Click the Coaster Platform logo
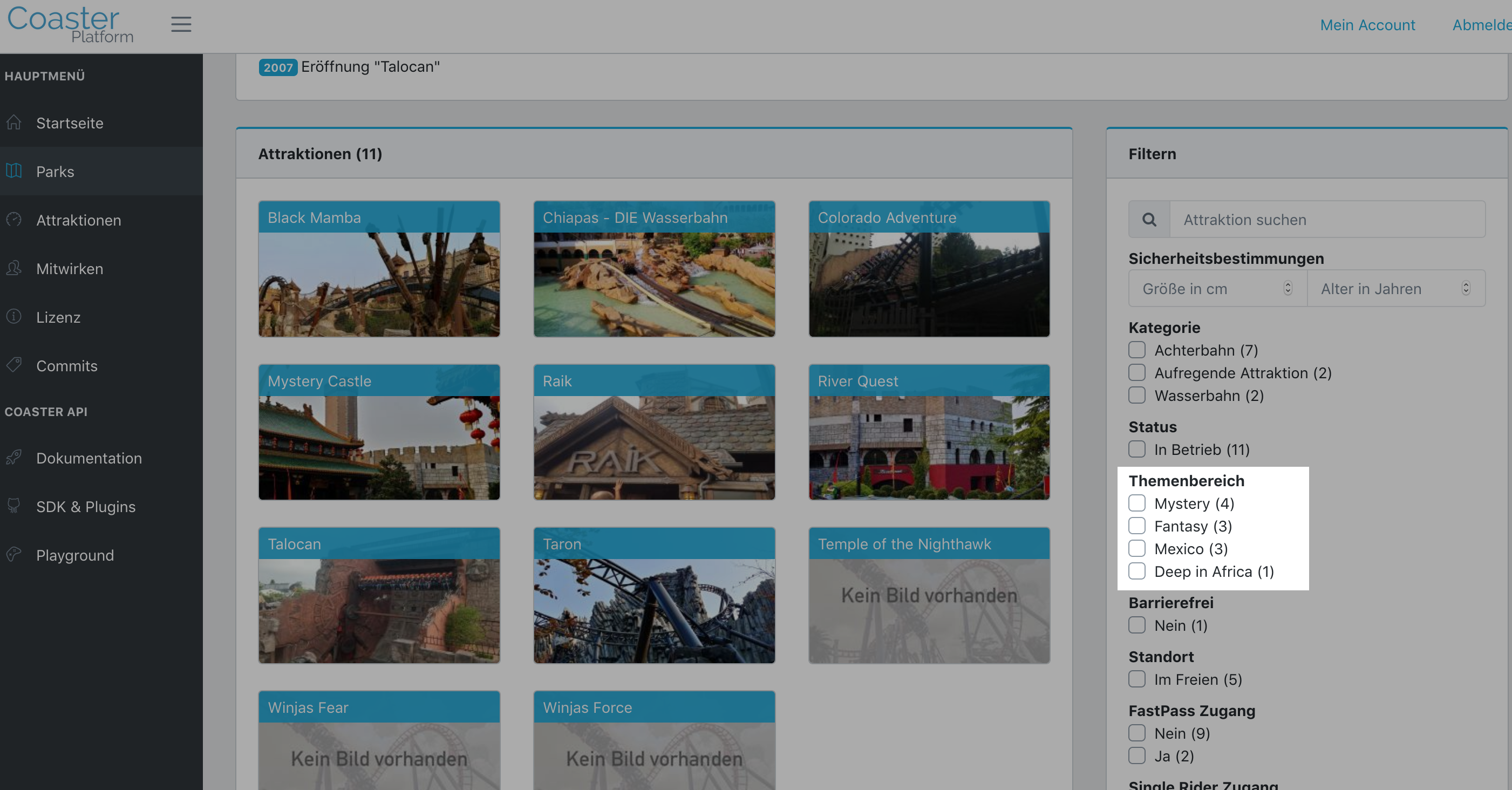This screenshot has height=790, width=1512. tap(71, 25)
